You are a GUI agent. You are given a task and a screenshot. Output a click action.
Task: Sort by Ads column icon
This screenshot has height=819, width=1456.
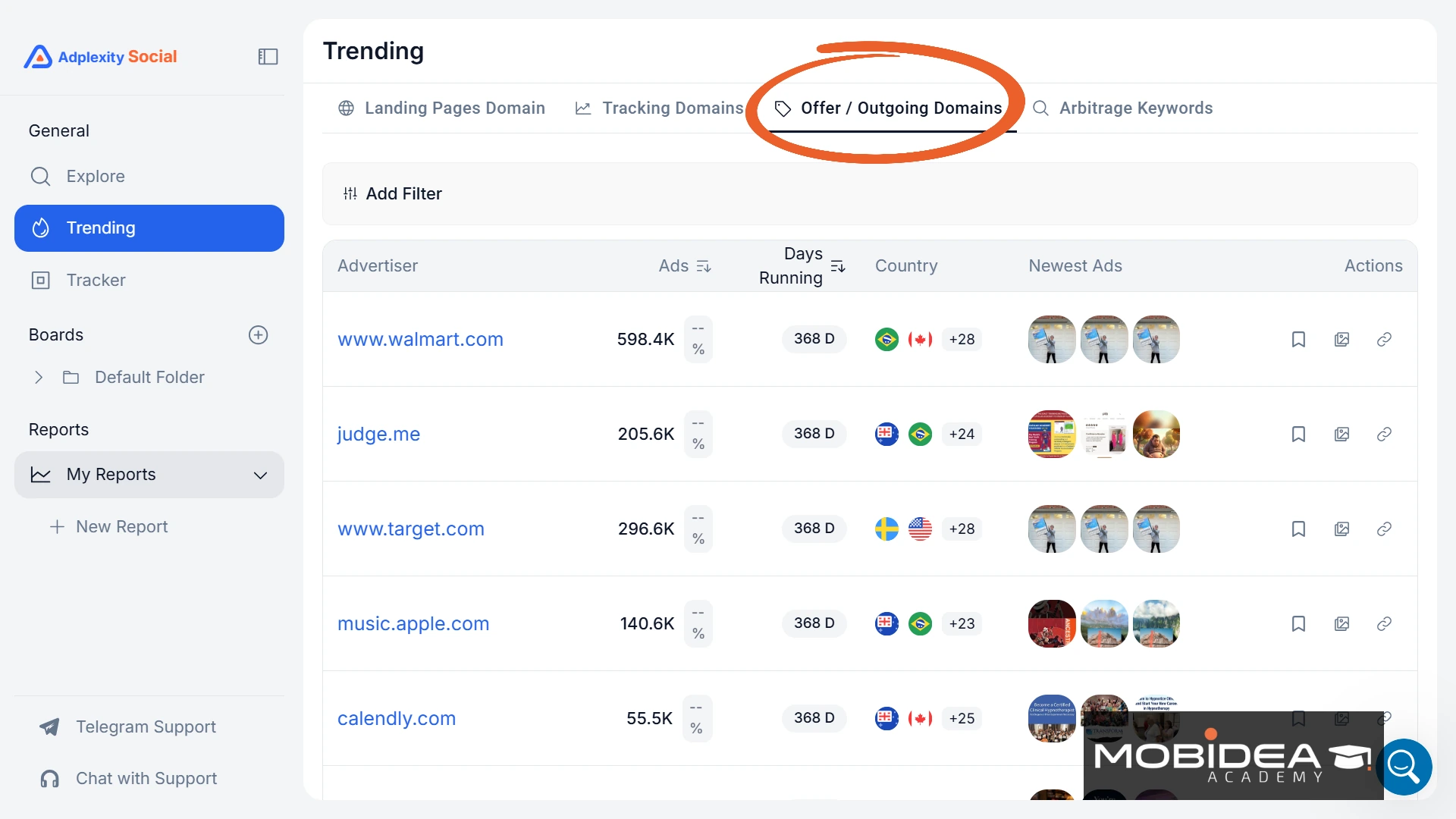point(704,266)
